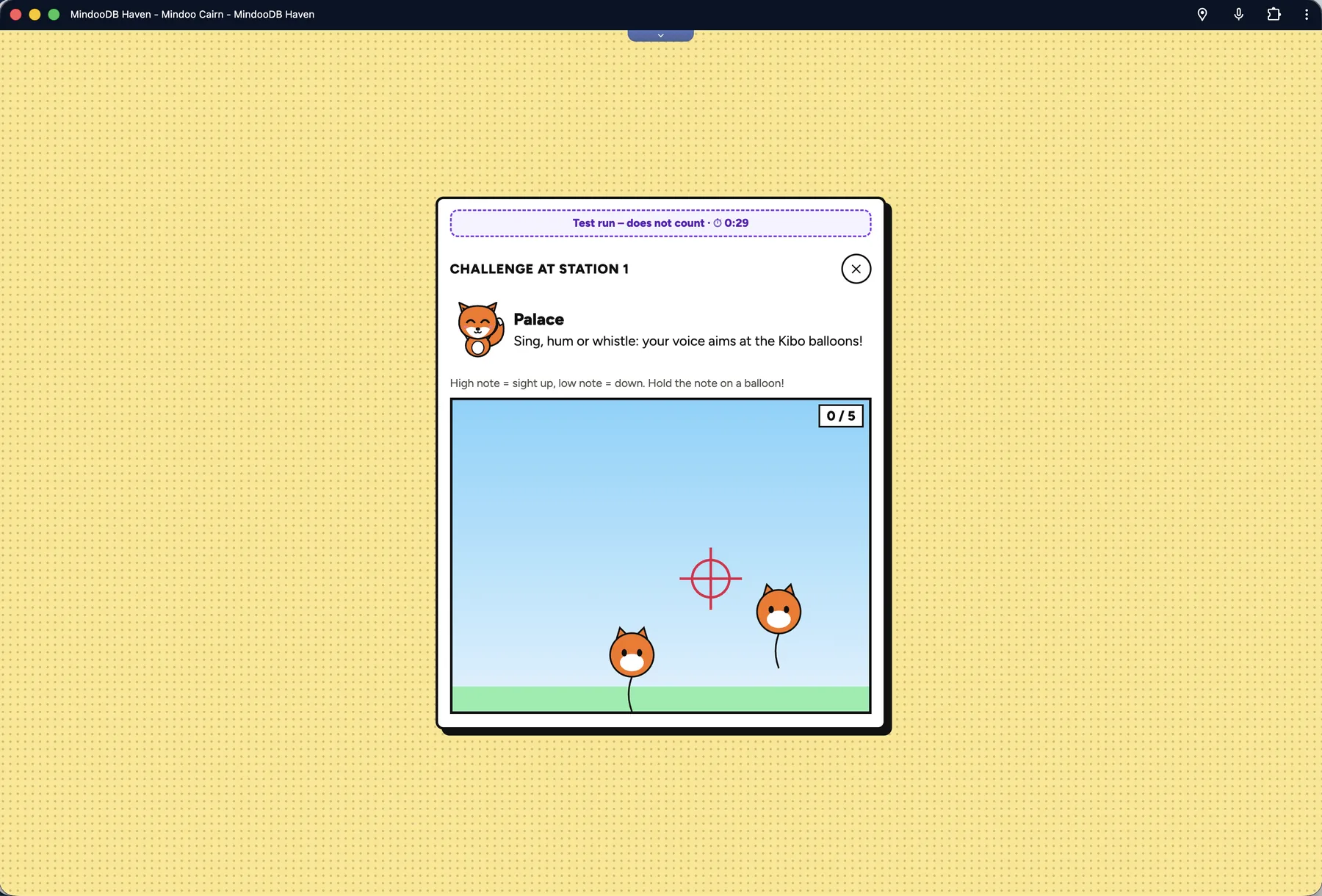This screenshot has height=896, width=1322.
Task: Click the 'High note = sight up' hint
Action: pos(617,383)
